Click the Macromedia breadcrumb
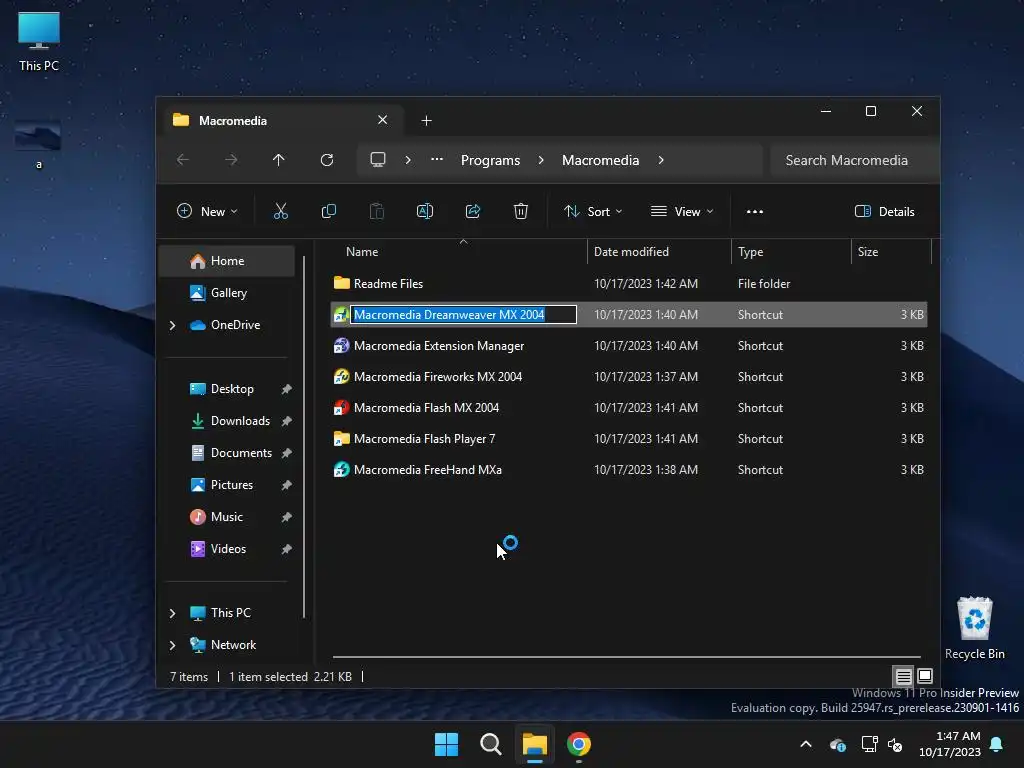1024x768 pixels. pos(600,160)
